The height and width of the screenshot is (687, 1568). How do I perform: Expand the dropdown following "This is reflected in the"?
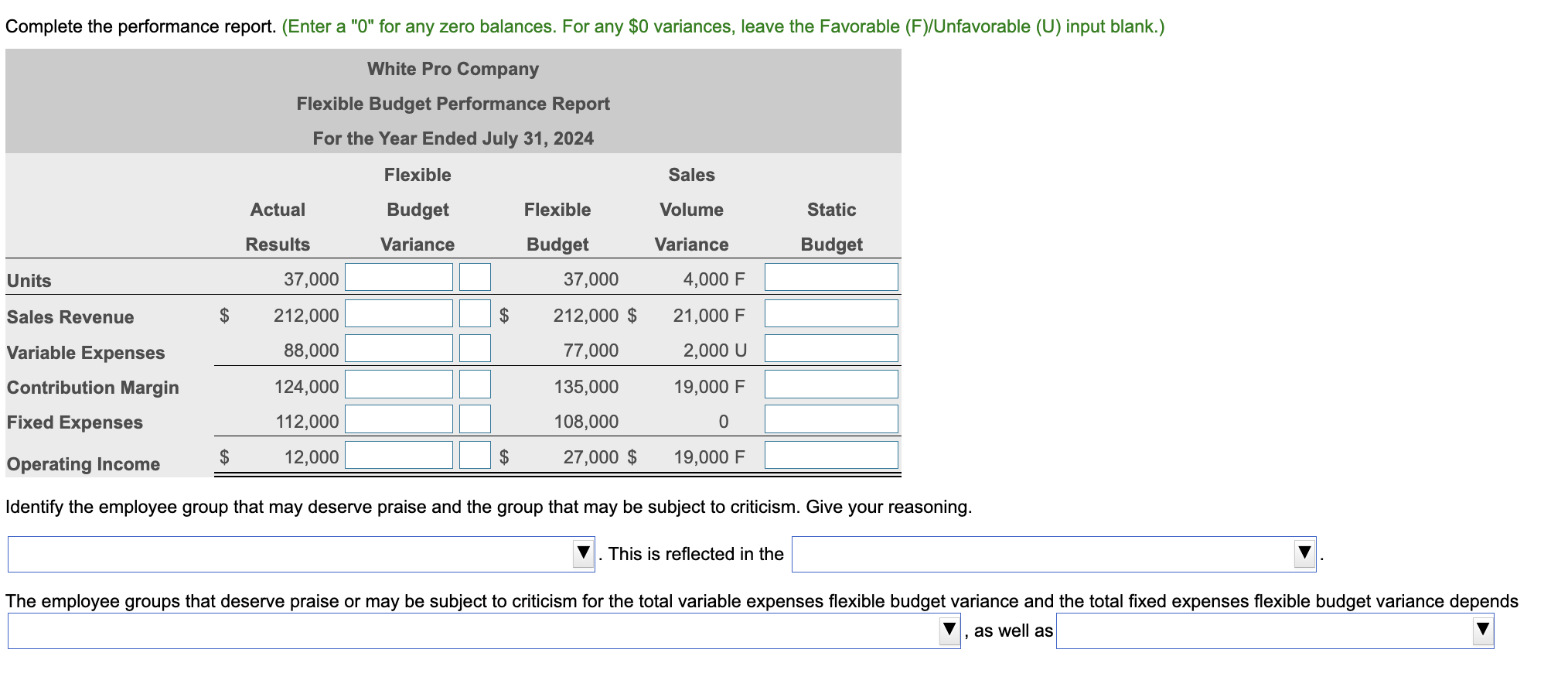[x=1054, y=554]
